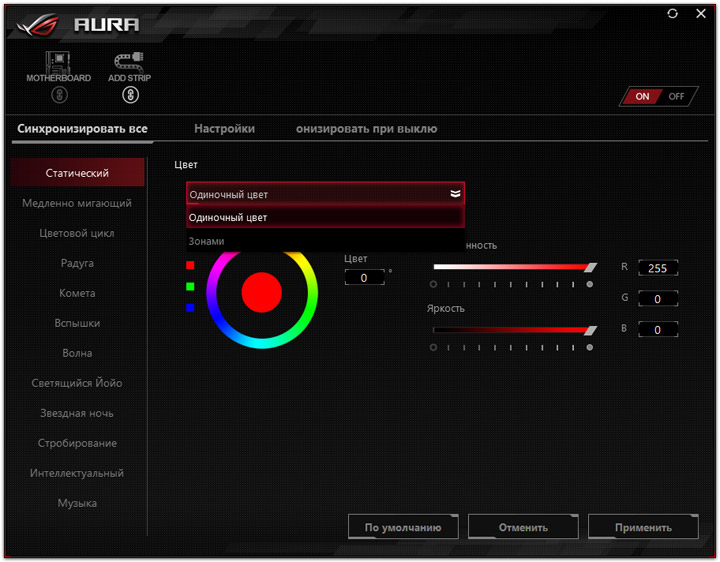Select the Add Strip device icon

(129, 62)
